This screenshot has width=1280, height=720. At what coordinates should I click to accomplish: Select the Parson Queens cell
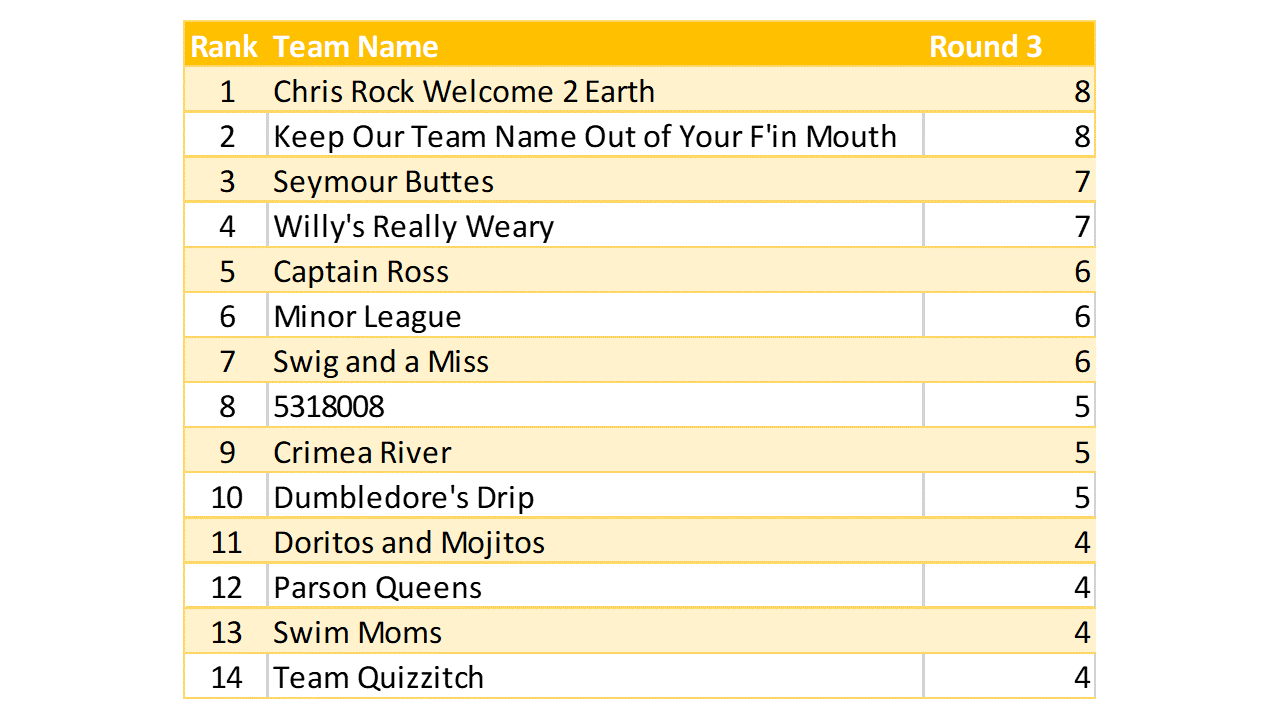[x=378, y=588]
